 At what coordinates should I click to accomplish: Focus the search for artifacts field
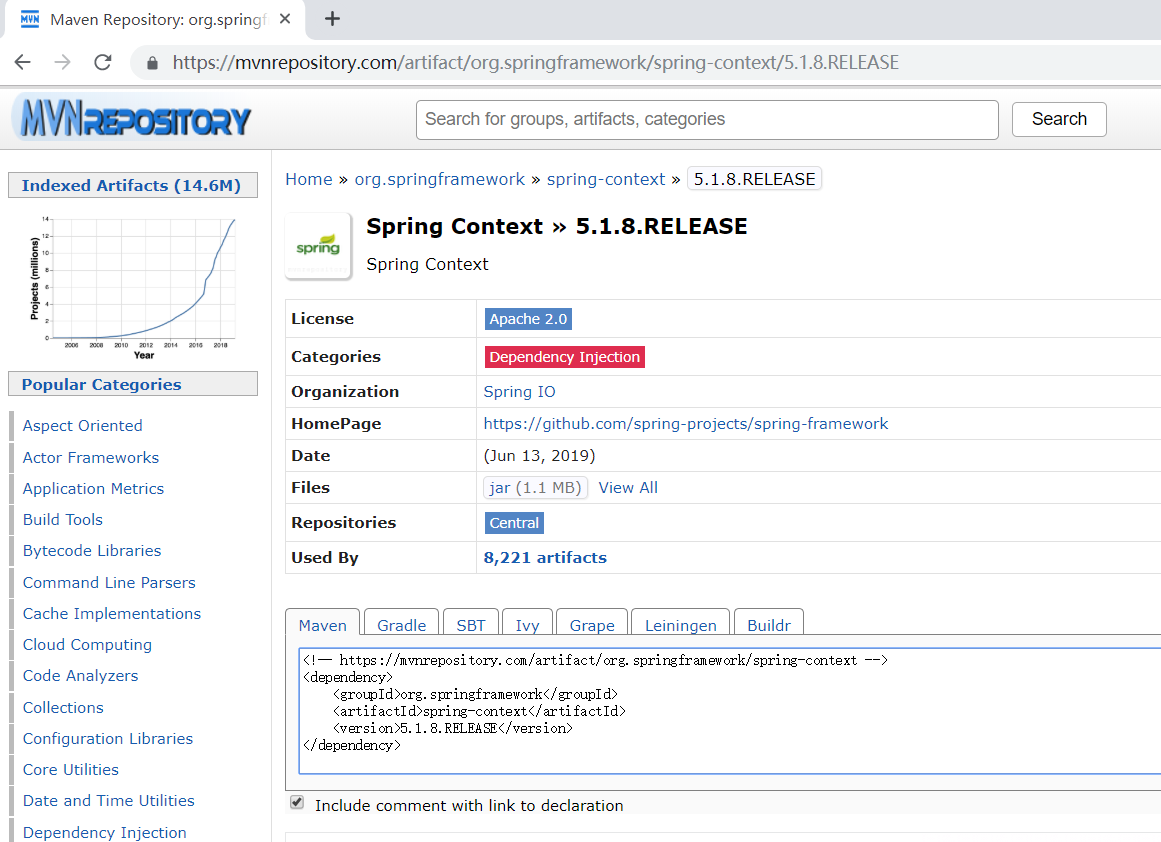click(x=707, y=120)
